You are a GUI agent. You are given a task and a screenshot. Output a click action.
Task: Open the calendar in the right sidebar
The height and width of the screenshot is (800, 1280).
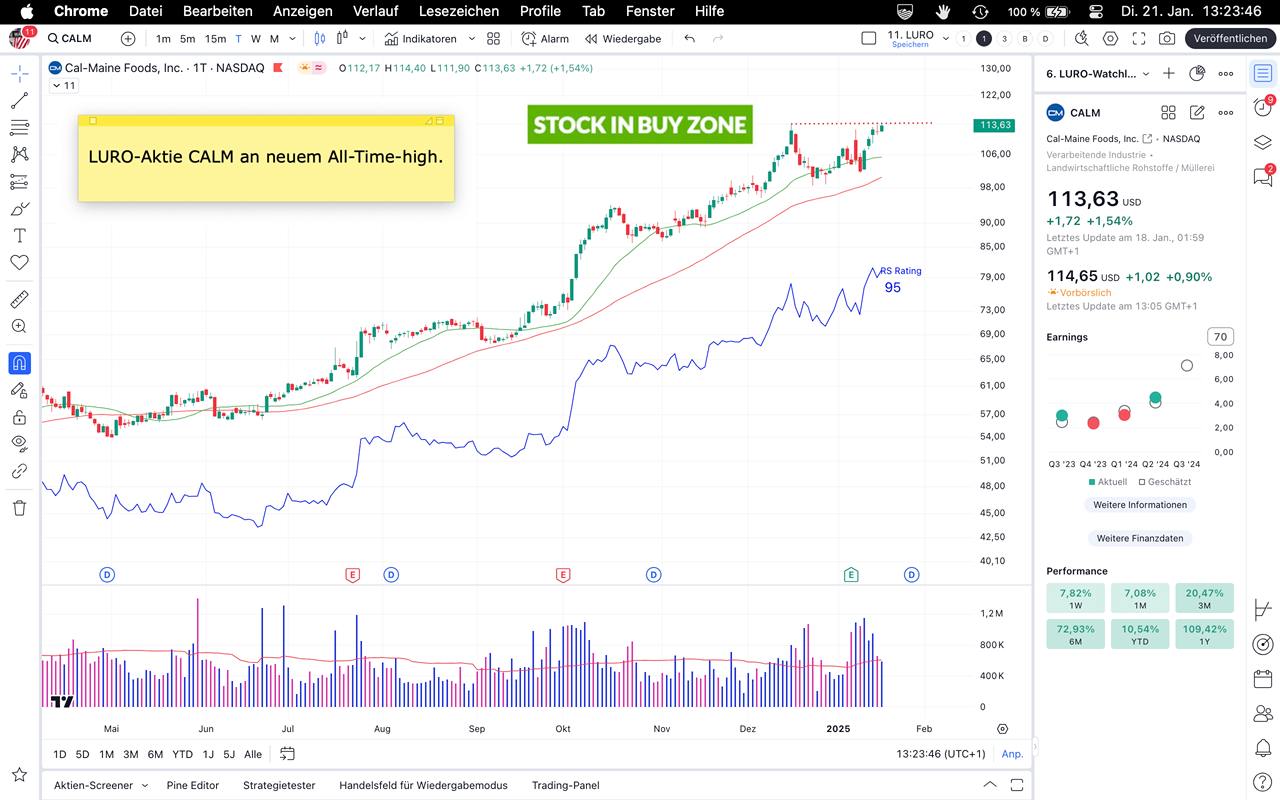[x=1263, y=679]
